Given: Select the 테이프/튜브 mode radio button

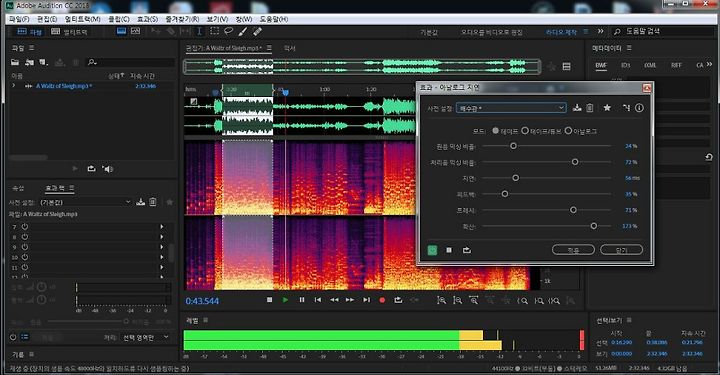Looking at the screenshot, I should coord(525,131).
